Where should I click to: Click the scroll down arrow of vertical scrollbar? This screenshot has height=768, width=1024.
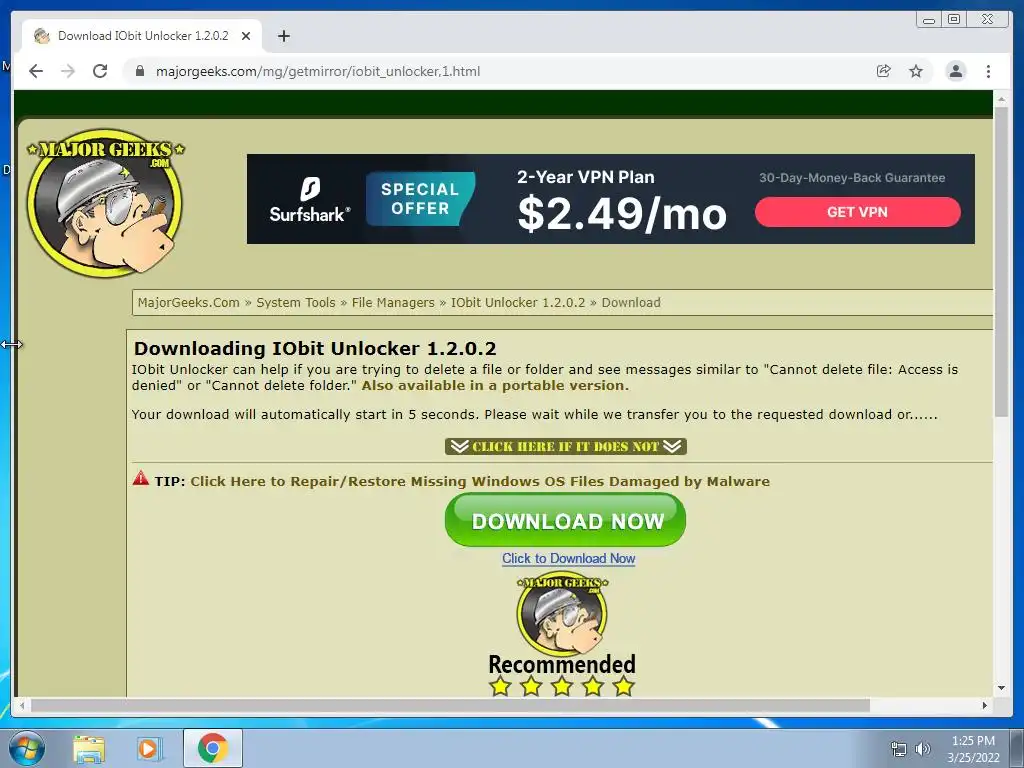click(1001, 688)
